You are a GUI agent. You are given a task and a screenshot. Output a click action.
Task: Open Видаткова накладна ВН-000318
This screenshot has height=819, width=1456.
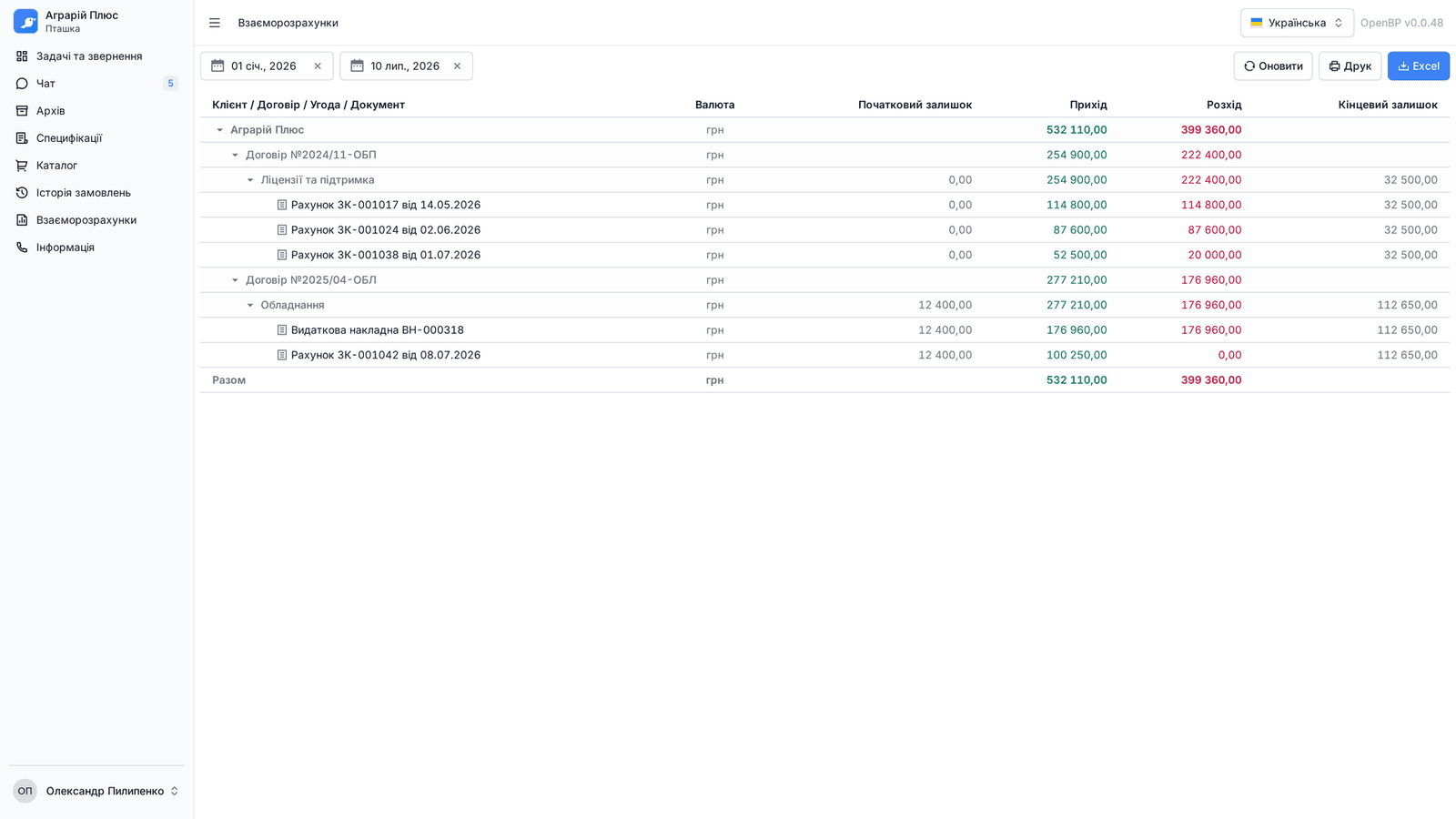tap(378, 330)
